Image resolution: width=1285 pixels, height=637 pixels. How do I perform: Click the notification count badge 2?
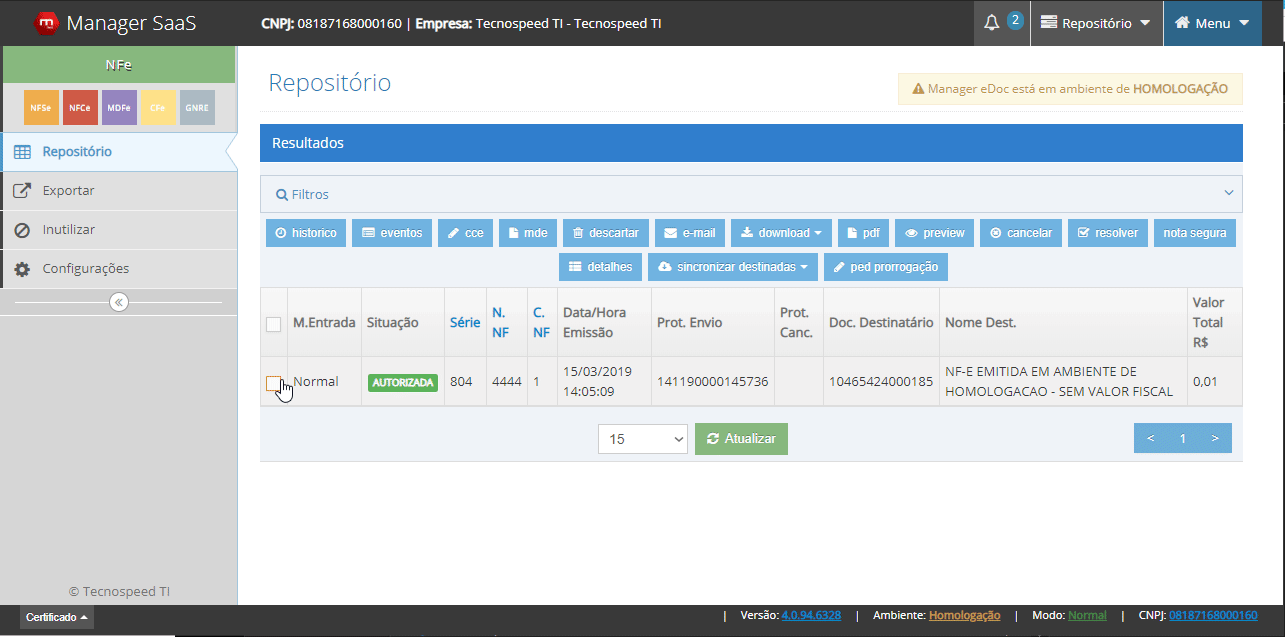[x=1015, y=20]
